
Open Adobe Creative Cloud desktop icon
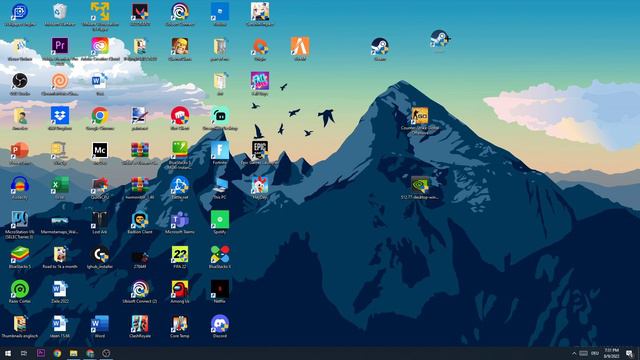100,46
